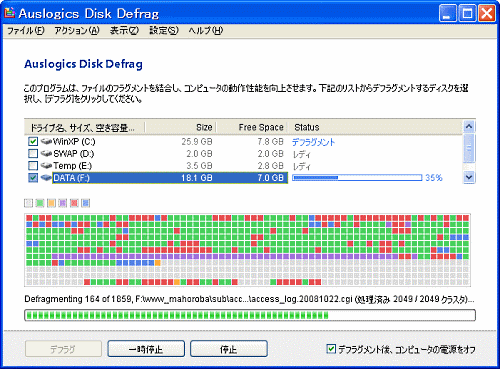Viewport: 500px width, 369px height.
Task: Click the blue legend square
Action: coord(86,203)
